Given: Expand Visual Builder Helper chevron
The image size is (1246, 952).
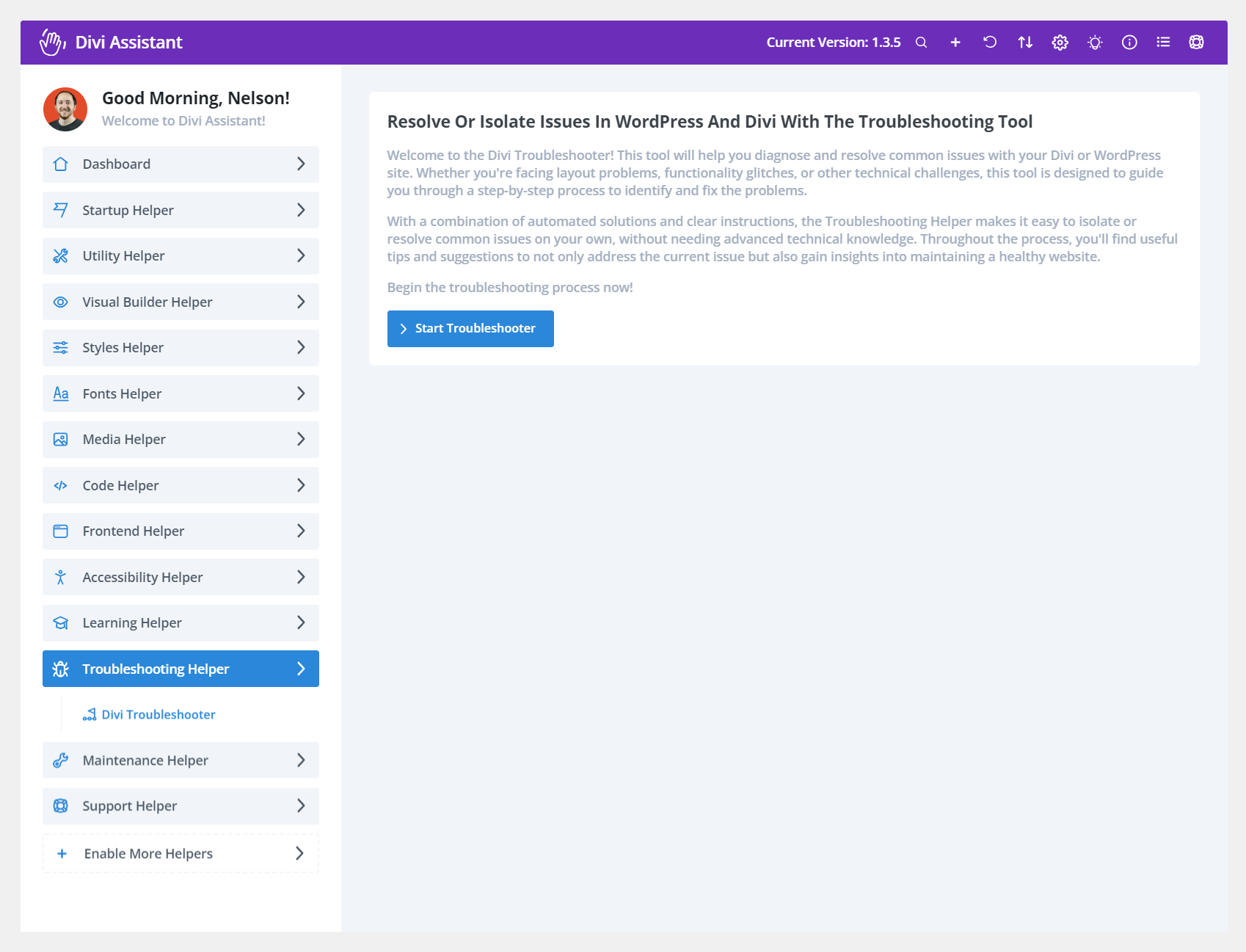Looking at the screenshot, I should pos(301,302).
